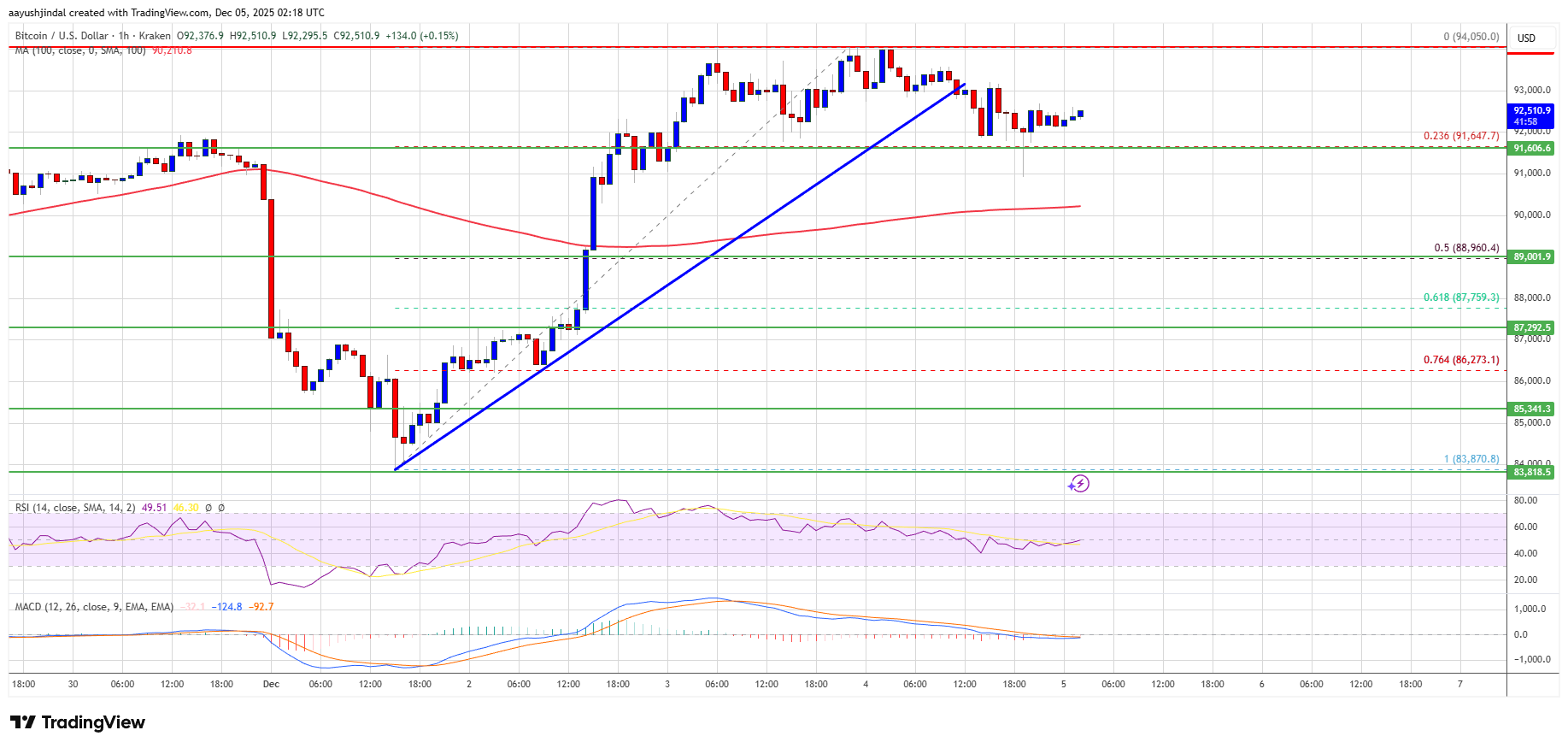
Task: Click the green 87,292.5 price tag
Action: (x=1531, y=327)
